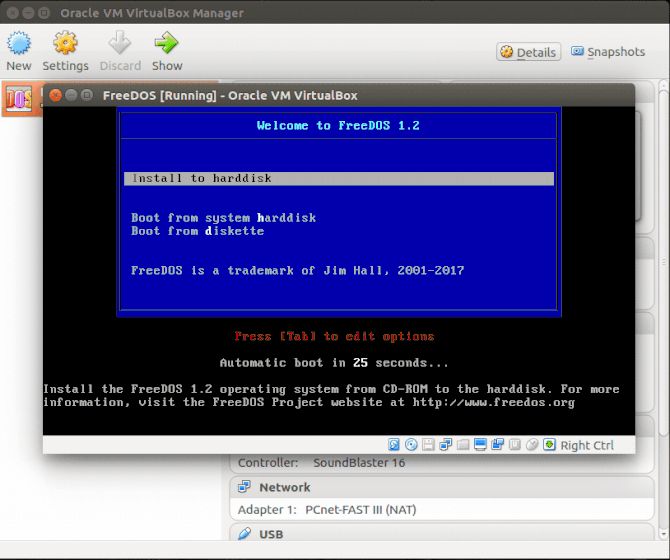
Task: Select Boot from system harddisk option
Action: 223,217
